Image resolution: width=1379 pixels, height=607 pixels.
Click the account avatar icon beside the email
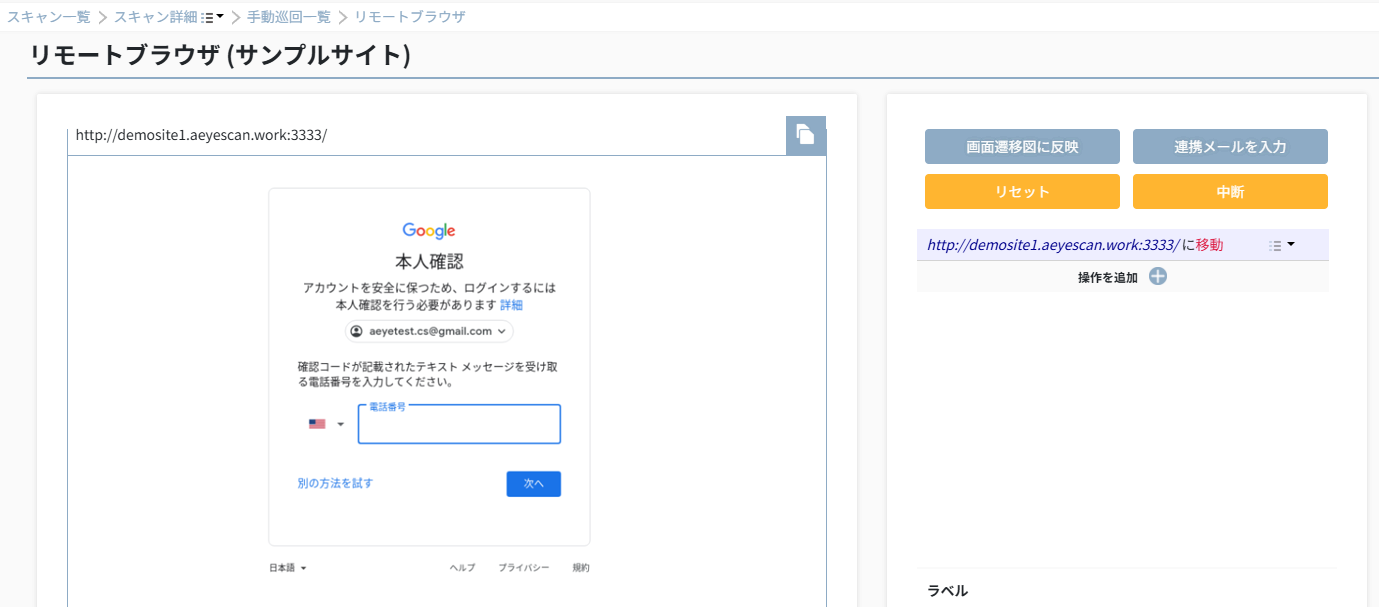[x=355, y=331]
